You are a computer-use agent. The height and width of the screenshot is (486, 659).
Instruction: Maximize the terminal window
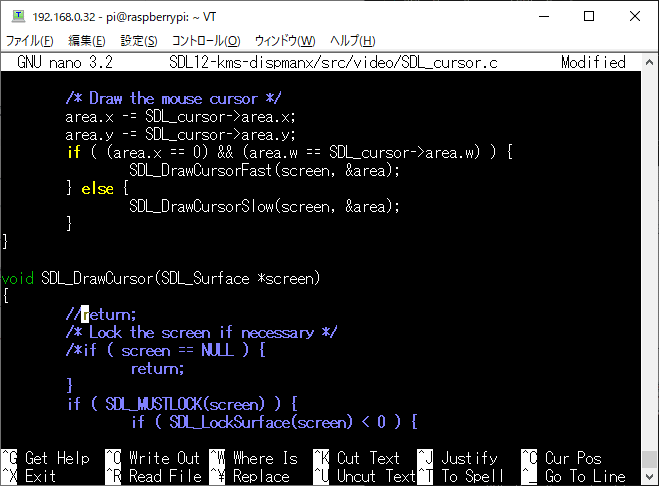click(589, 16)
